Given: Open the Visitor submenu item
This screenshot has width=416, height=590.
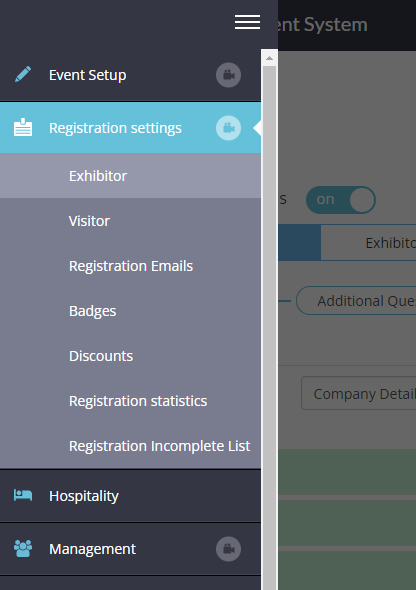Looking at the screenshot, I should (130, 221).
